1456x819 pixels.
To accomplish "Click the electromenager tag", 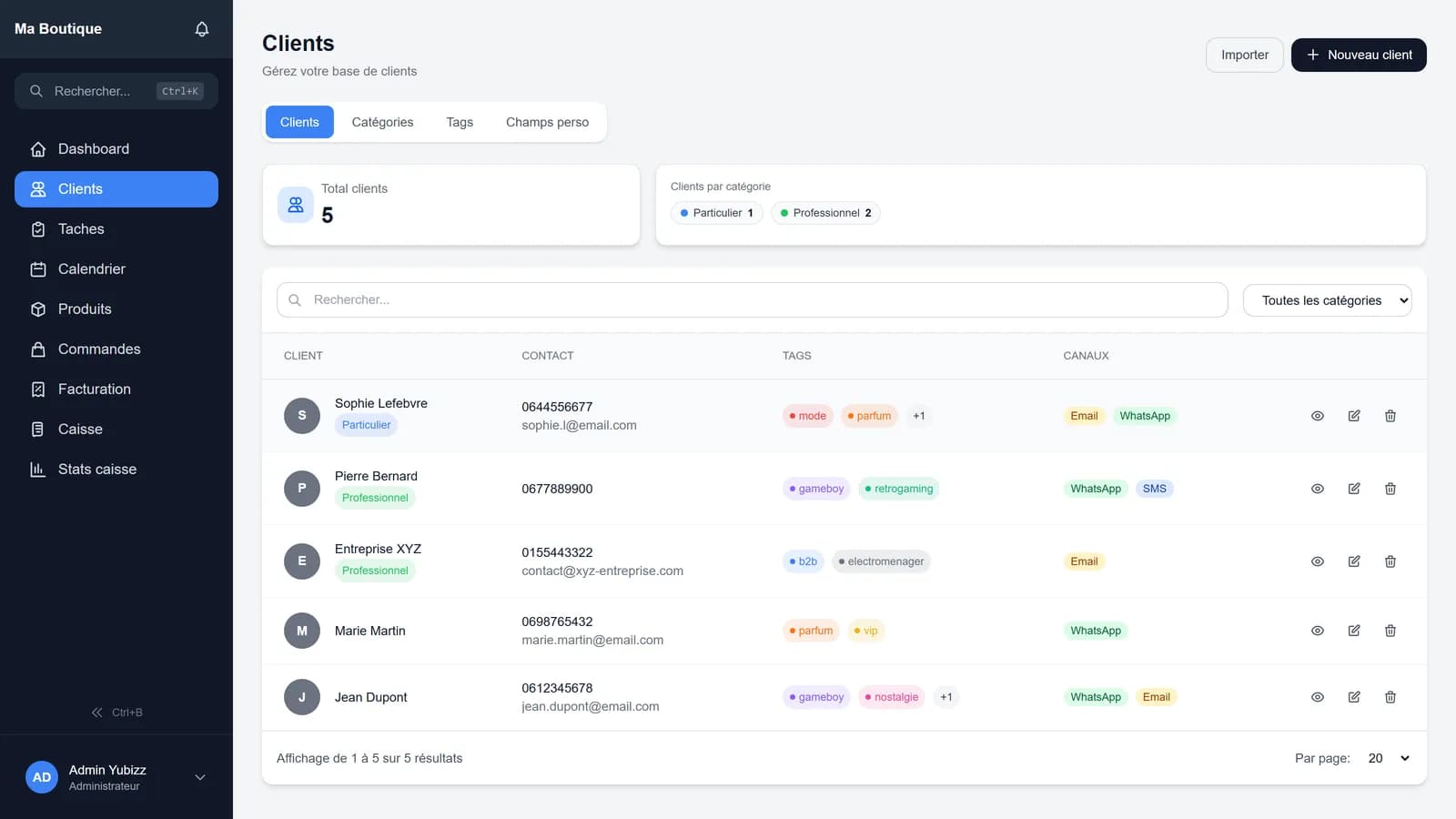I will [x=881, y=561].
